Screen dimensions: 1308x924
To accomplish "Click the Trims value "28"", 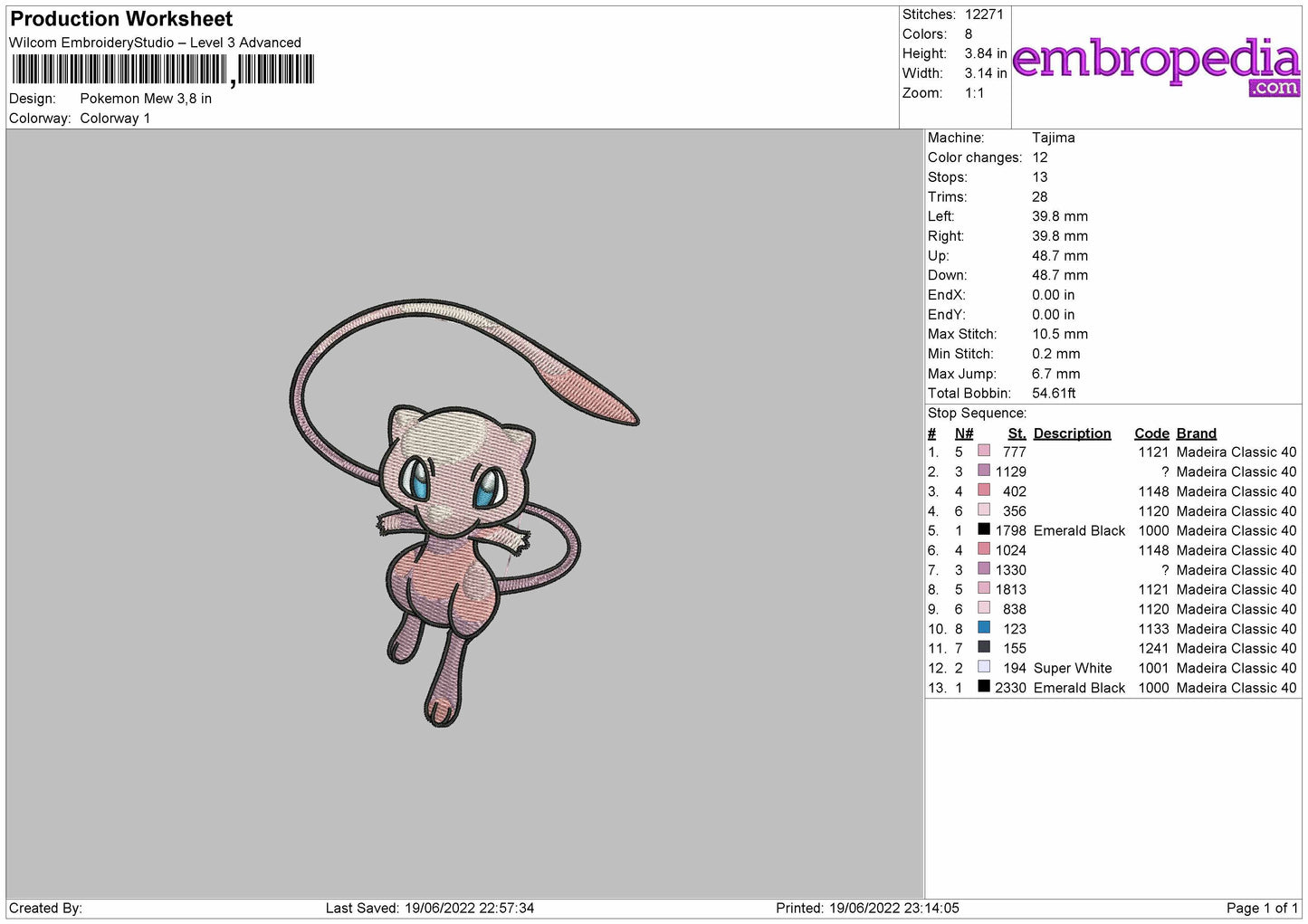I will (1040, 196).
